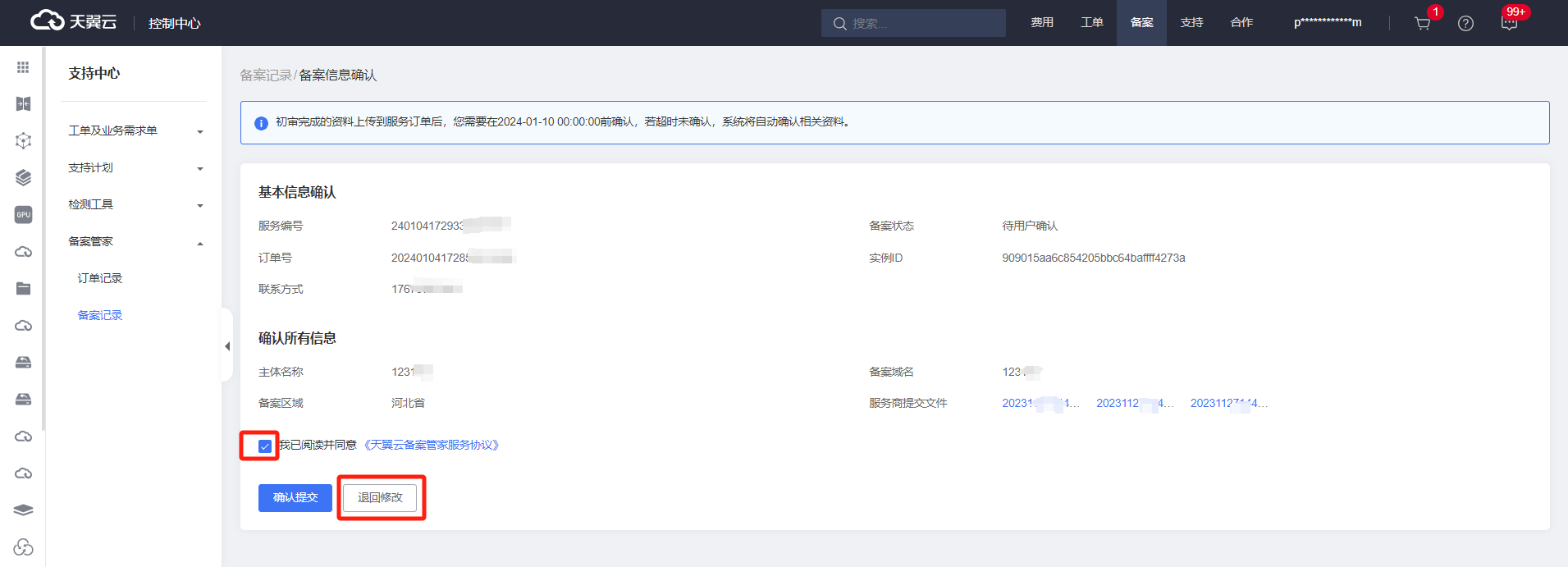Expand 检测工具 menu

coord(135,205)
